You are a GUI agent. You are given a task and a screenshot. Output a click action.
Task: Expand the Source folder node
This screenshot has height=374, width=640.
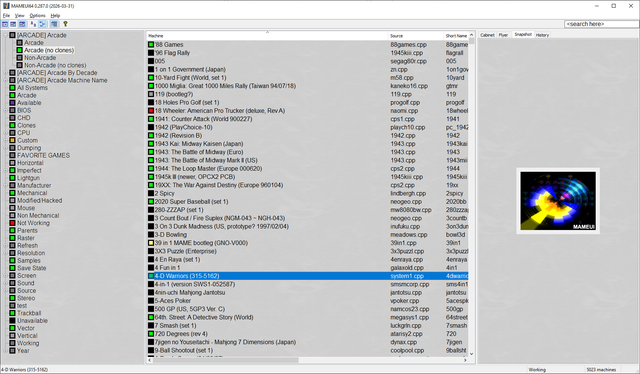(6, 291)
